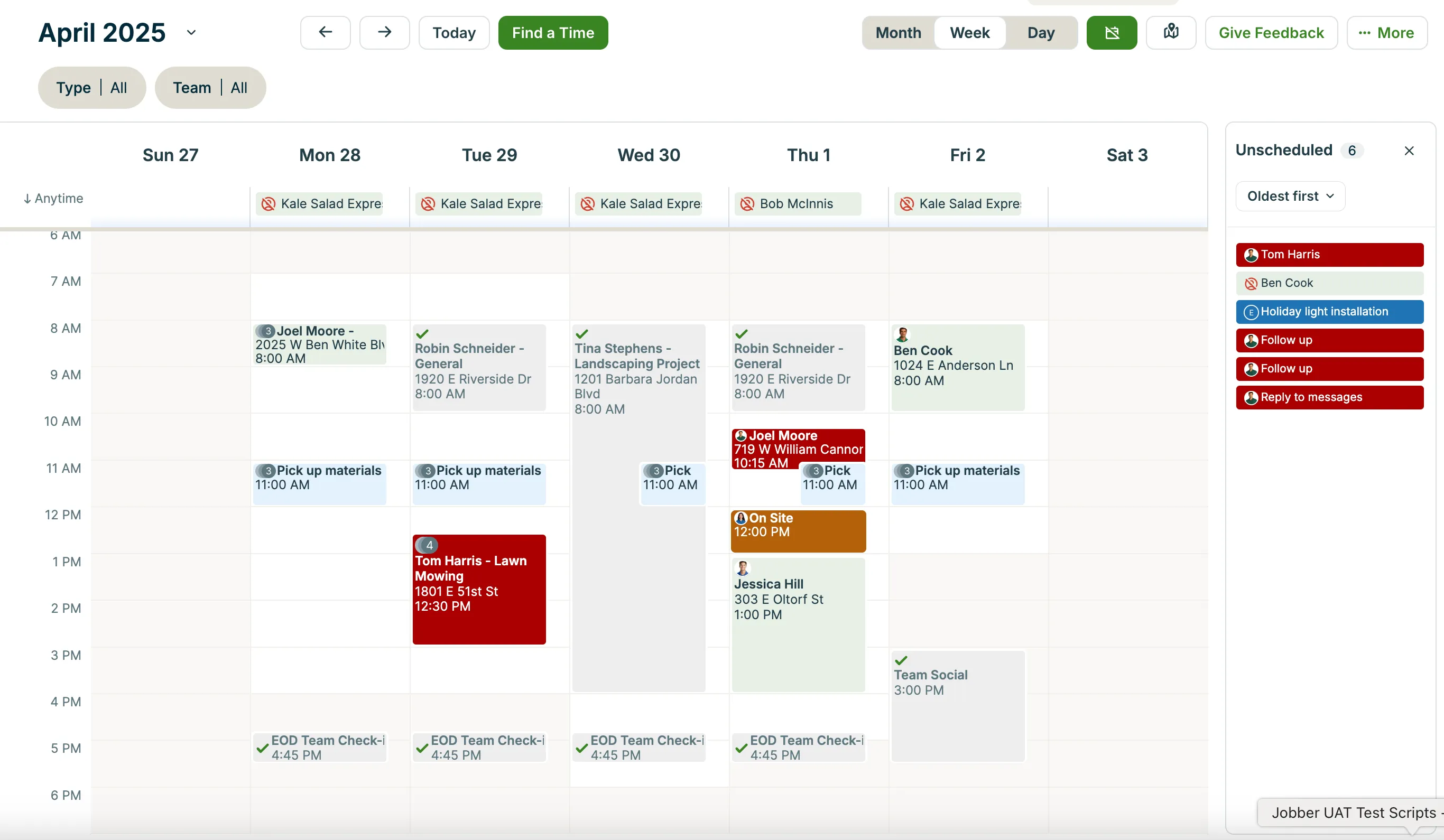Select the Fri 2 day header
The image size is (1444, 840).
968,155
